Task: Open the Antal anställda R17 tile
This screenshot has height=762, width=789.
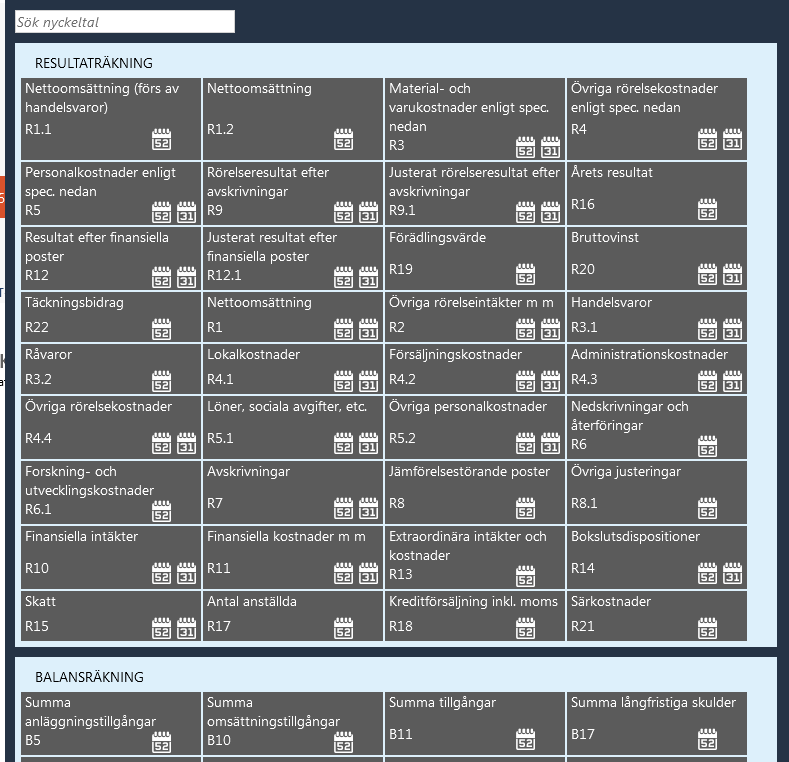Action: click(x=293, y=616)
